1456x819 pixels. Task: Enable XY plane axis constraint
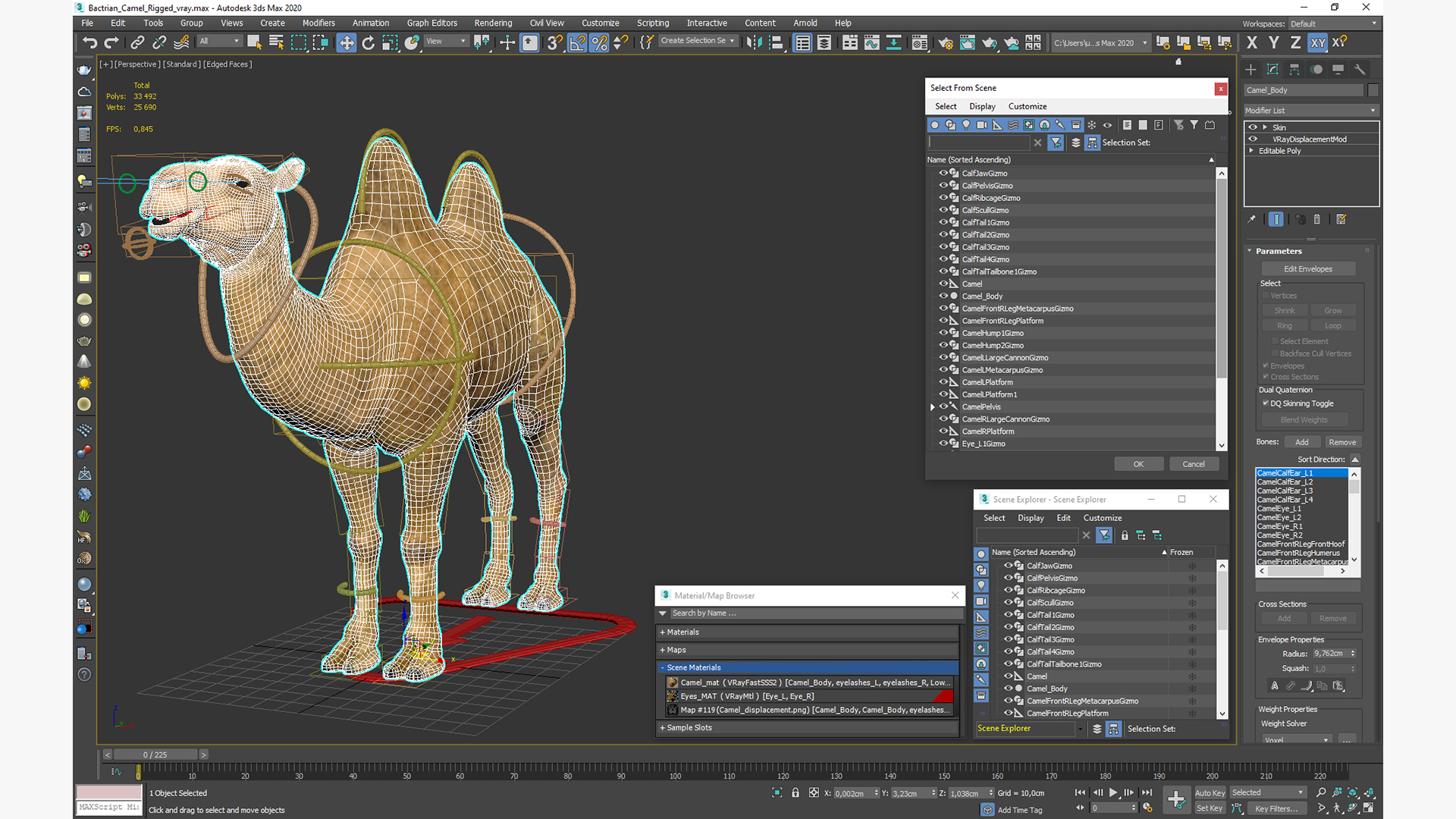[x=1318, y=42]
